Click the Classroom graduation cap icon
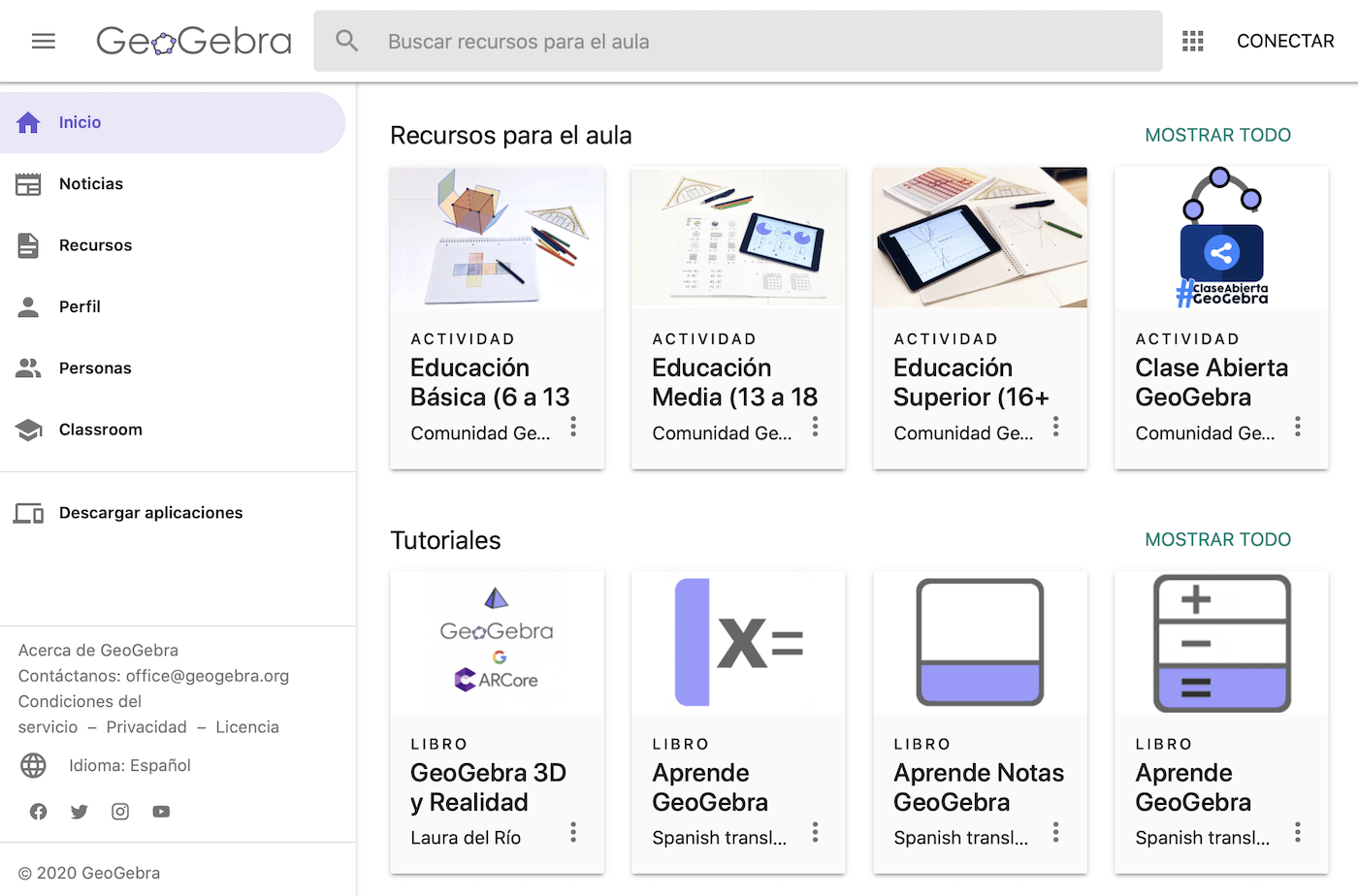The image size is (1358, 896). pos(28,430)
